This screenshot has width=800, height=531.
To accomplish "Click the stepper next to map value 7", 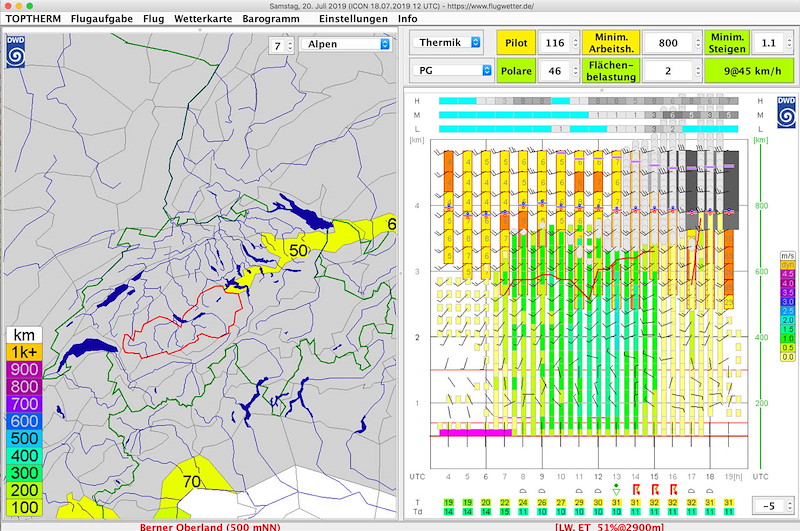I will tap(290, 44).
